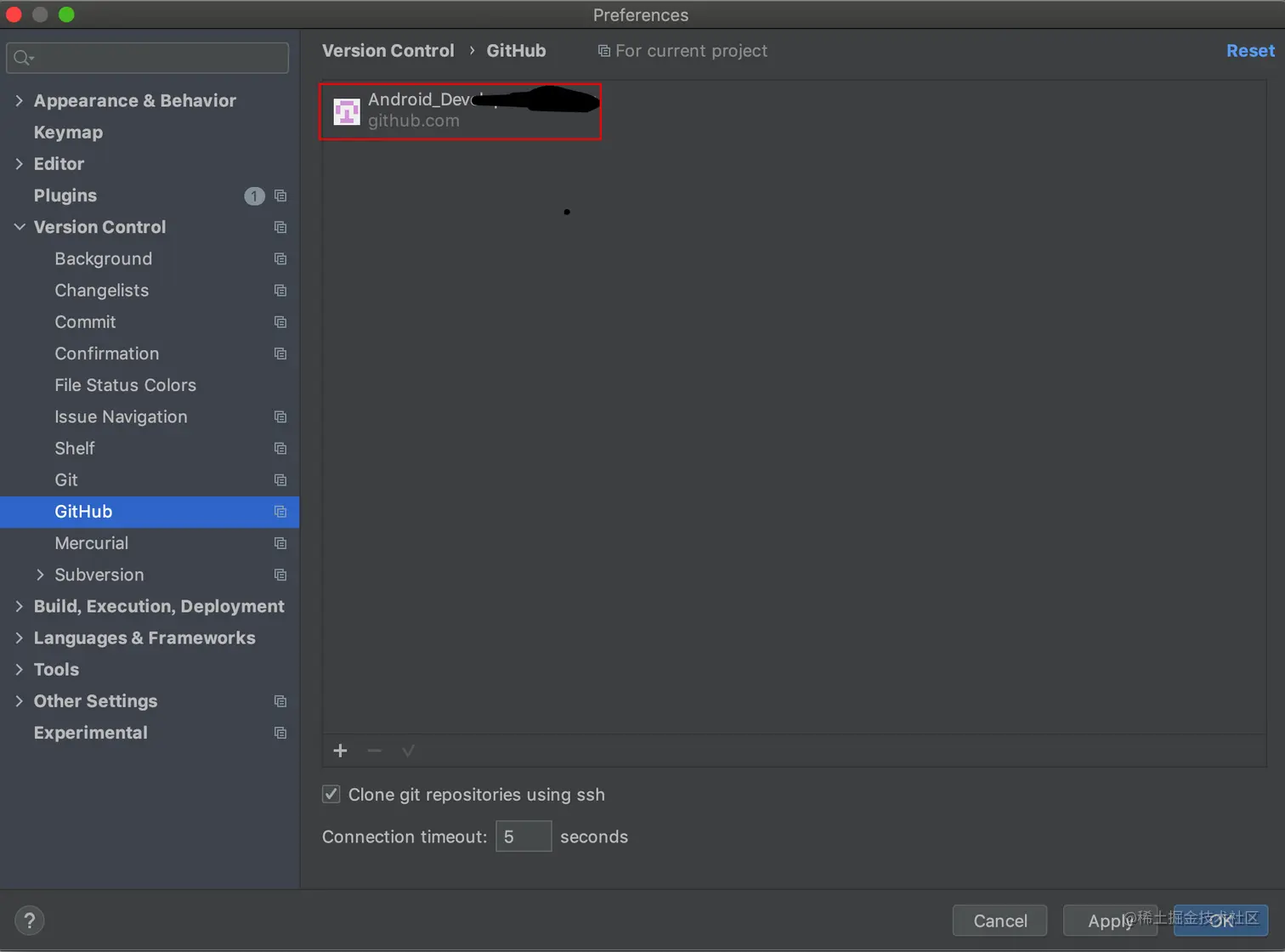This screenshot has width=1285, height=952.
Task: Select Commit settings
Action: pyautogui.click(x=85, y=321)
